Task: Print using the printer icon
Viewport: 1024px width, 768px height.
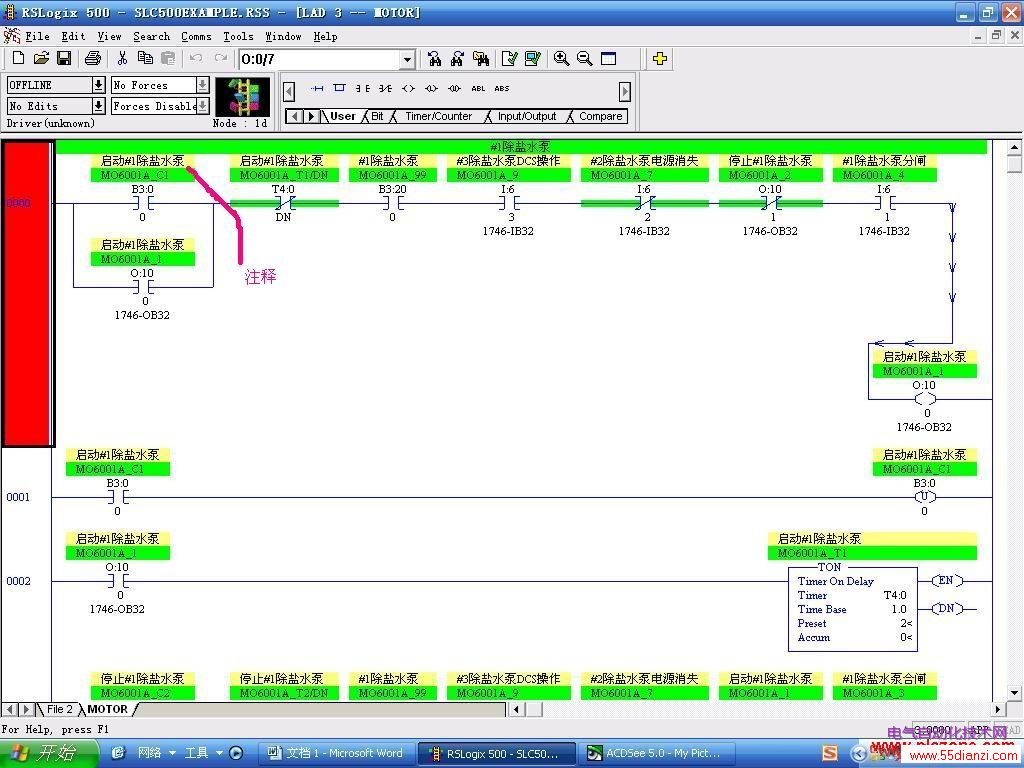Action: (93, 59)
